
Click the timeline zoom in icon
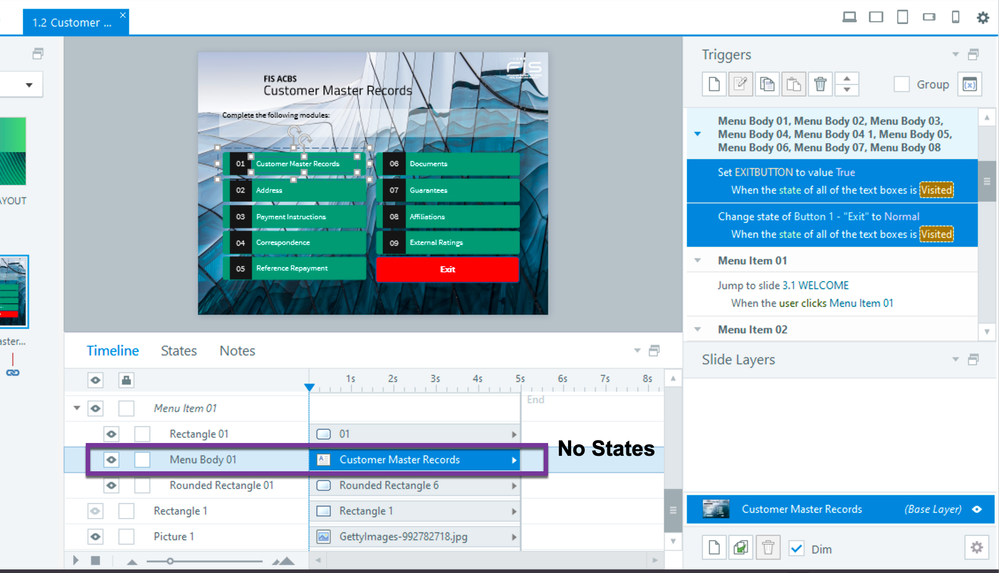284,561
